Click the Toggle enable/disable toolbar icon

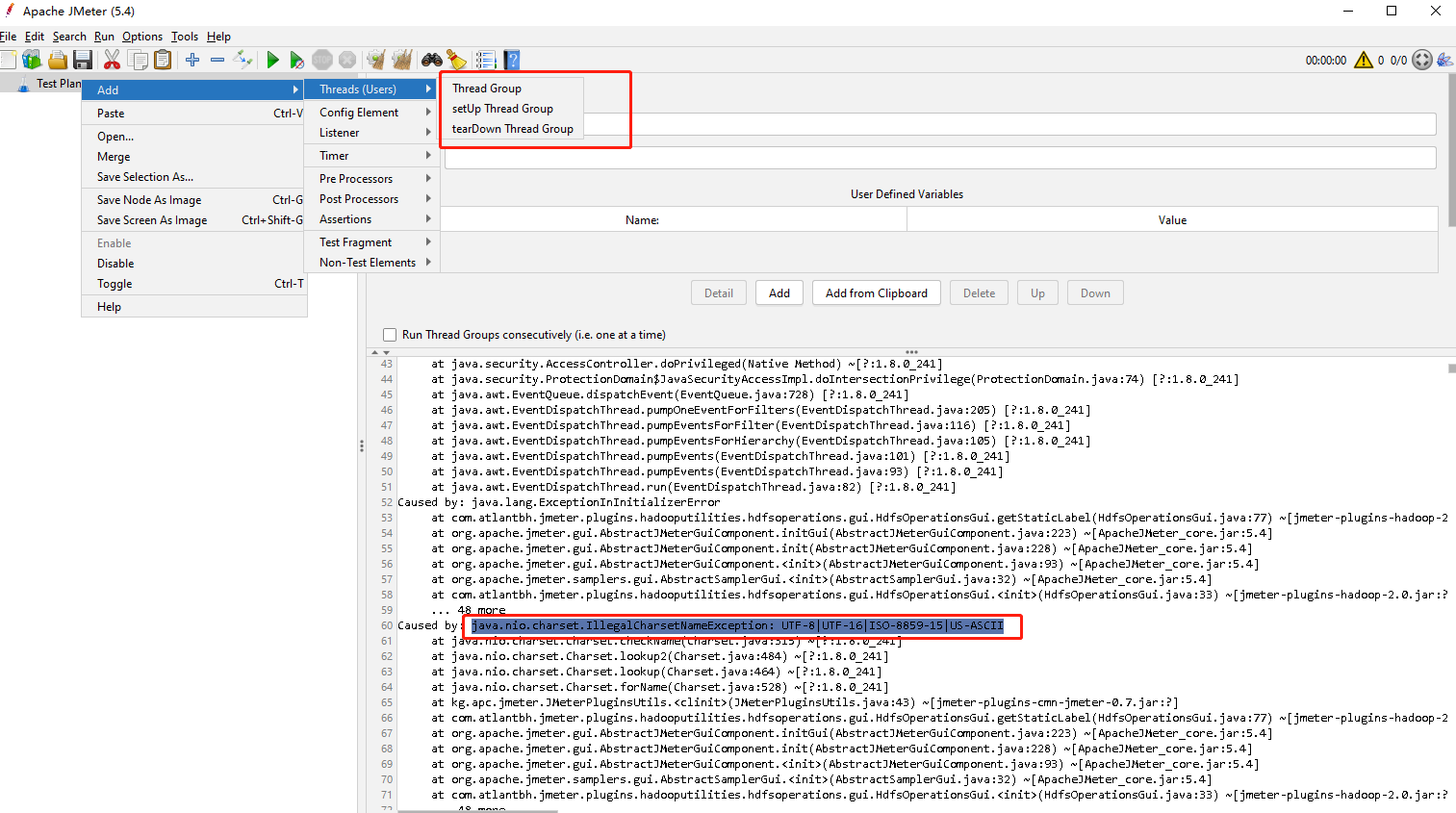(243, 60)
